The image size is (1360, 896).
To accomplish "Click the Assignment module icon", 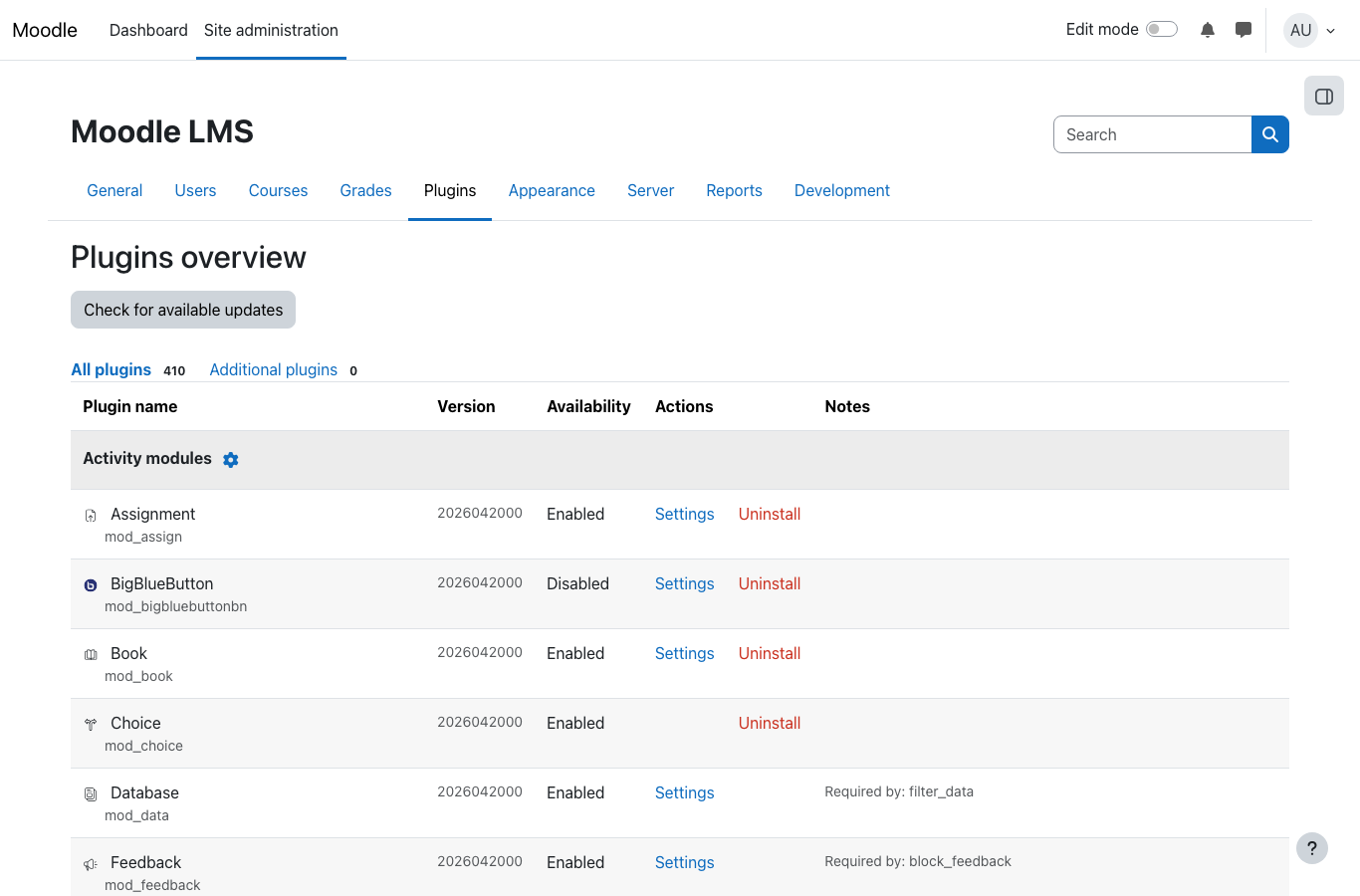I will (91, 516).
